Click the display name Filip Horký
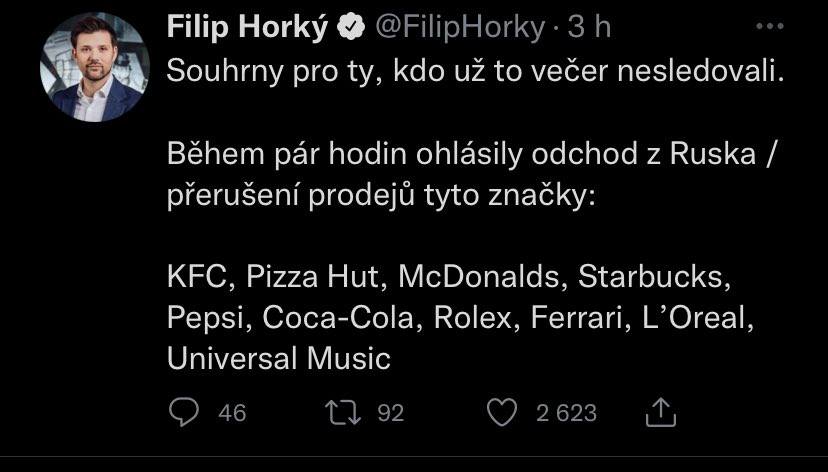 pos(247,29)
